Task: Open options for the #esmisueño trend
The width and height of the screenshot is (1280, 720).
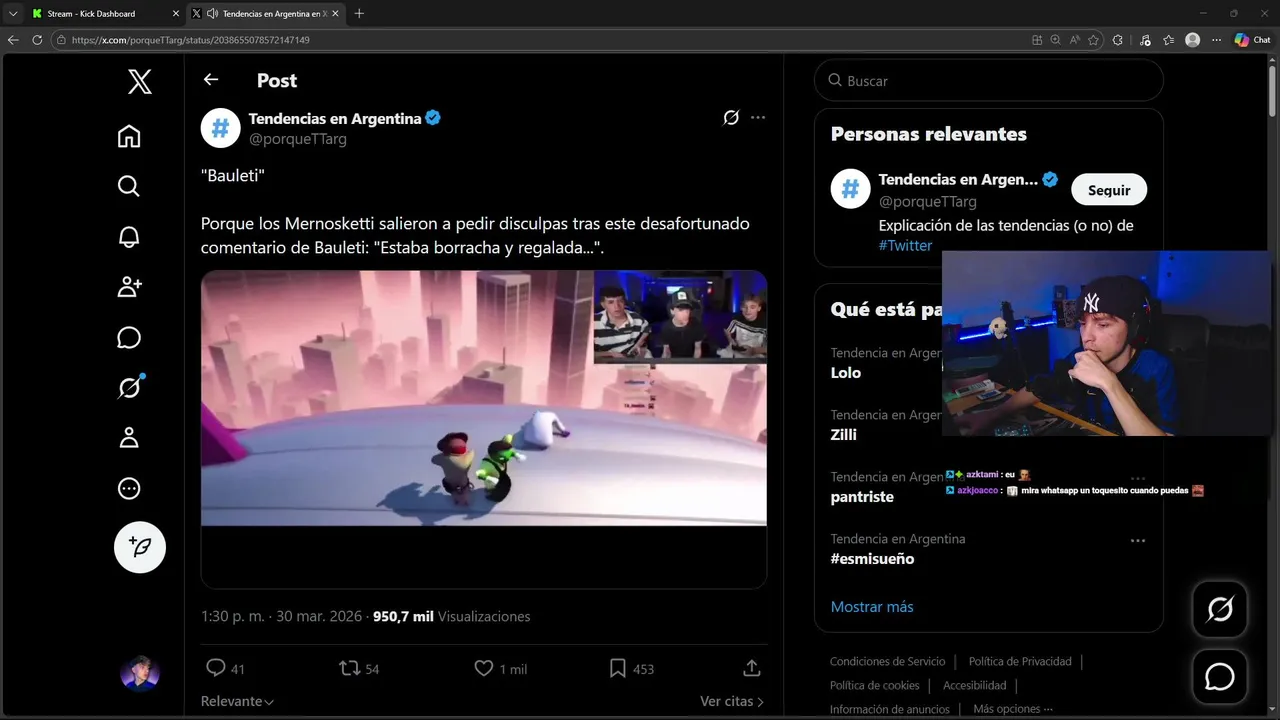Action: pyautogui.click(x=1137, y=540)
